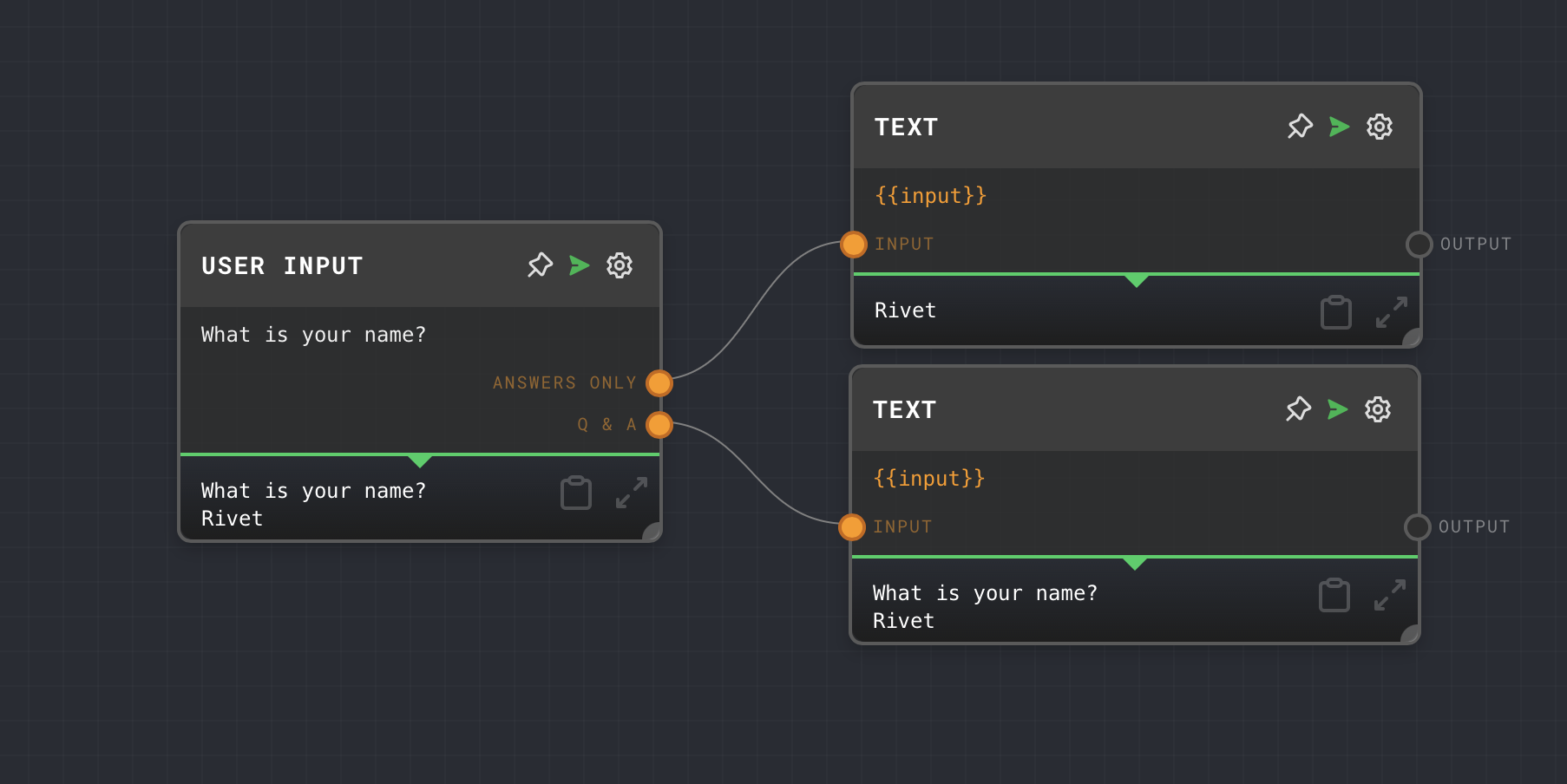This screenshot has height=784, width=1567.
Task: Click output text in User Input node
Action: point(313,505)
